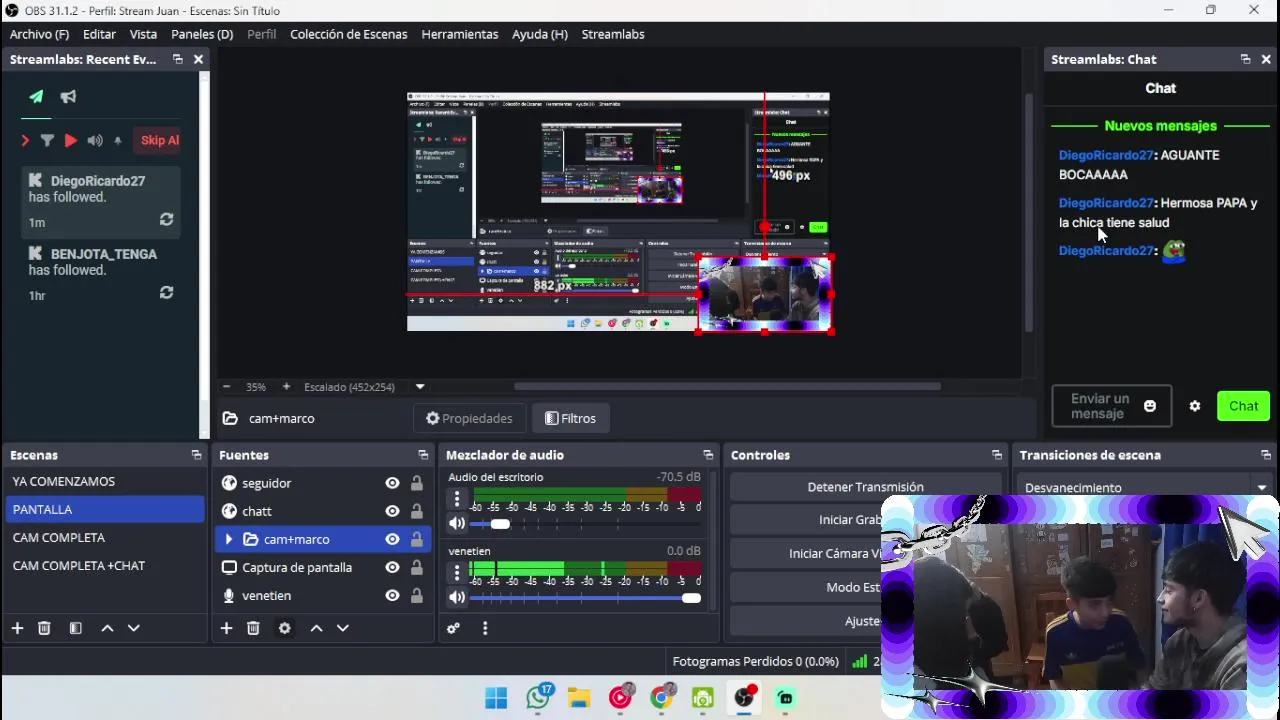Close the Recent Events dock
This screenshot has width=1280, height=720.
pyautogui.click(x=198, y=59)
